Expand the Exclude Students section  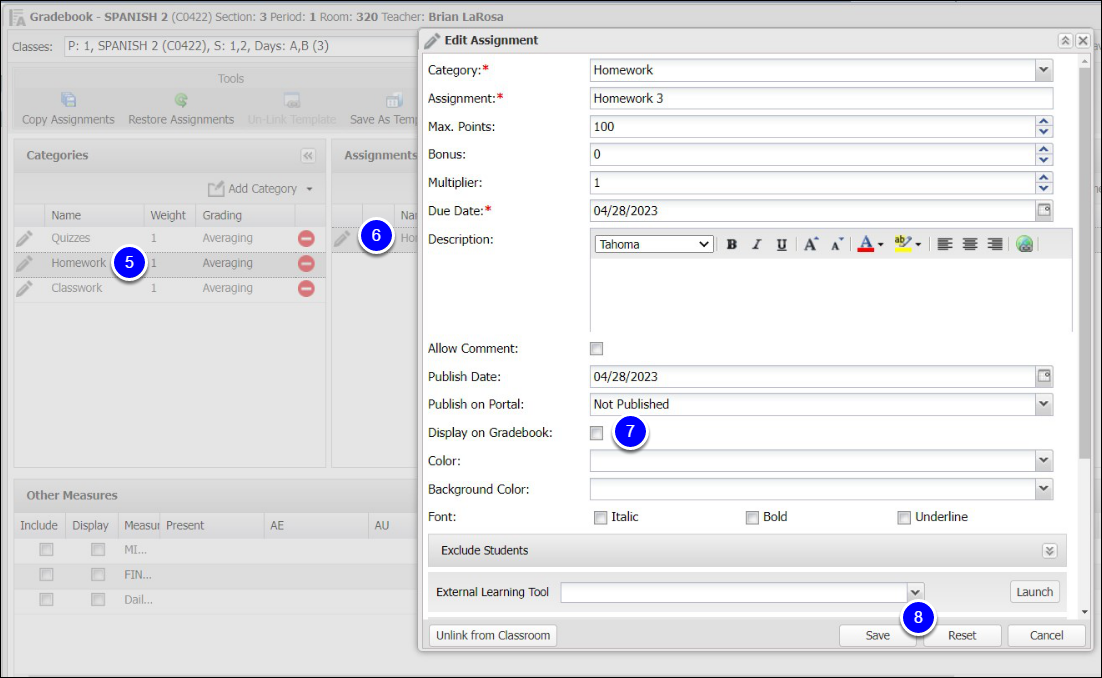[1049, 550]
